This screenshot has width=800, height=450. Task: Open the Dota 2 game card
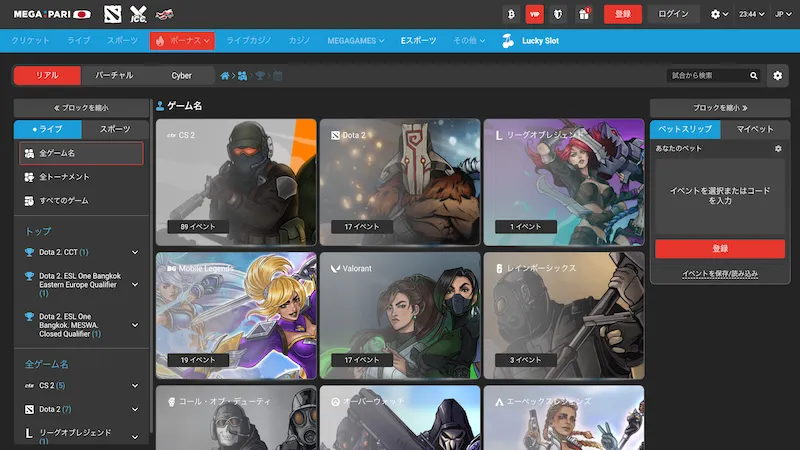click(400, 182)
